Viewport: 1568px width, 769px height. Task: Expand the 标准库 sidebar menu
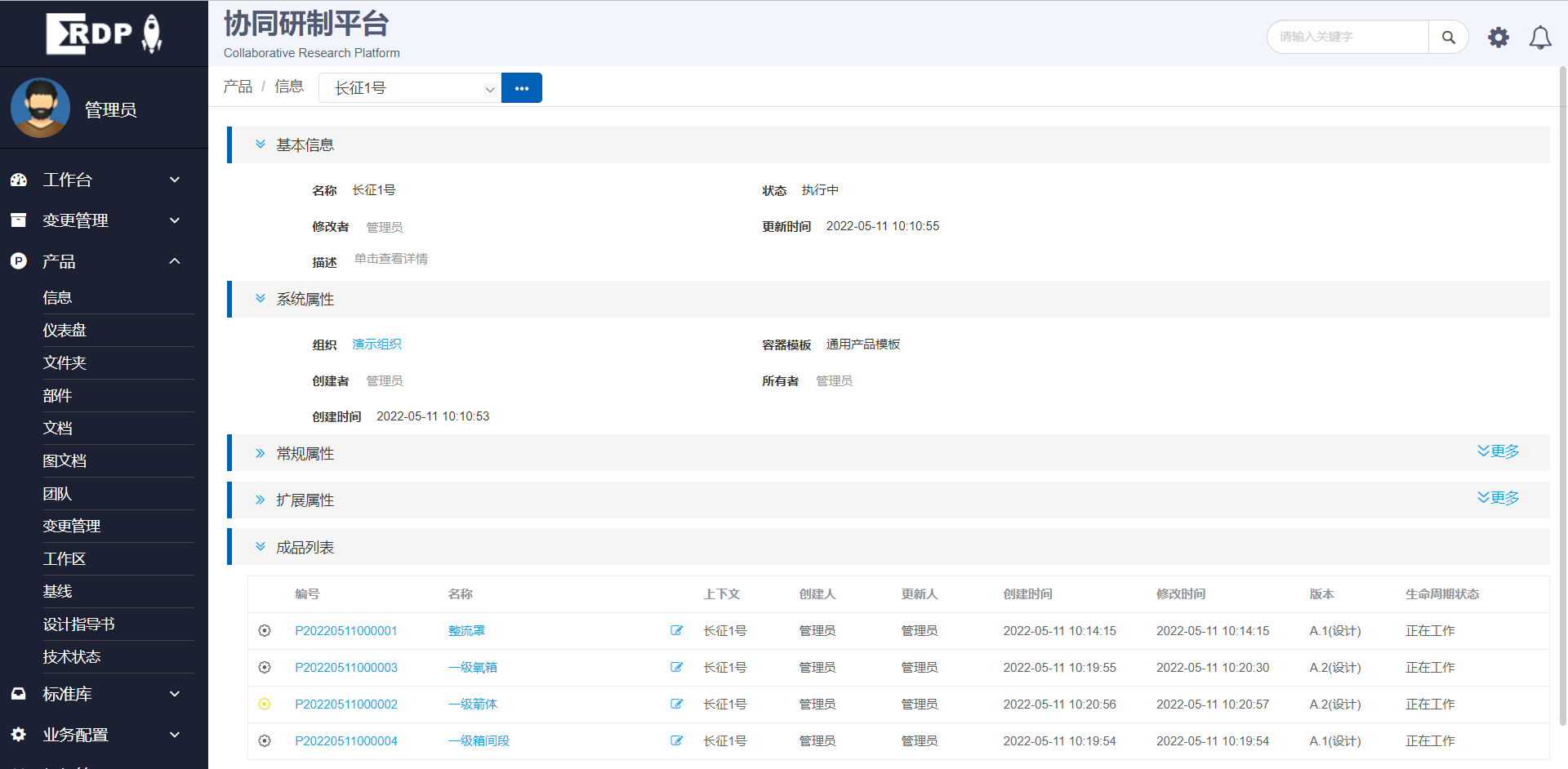click(x=175, y=694)
